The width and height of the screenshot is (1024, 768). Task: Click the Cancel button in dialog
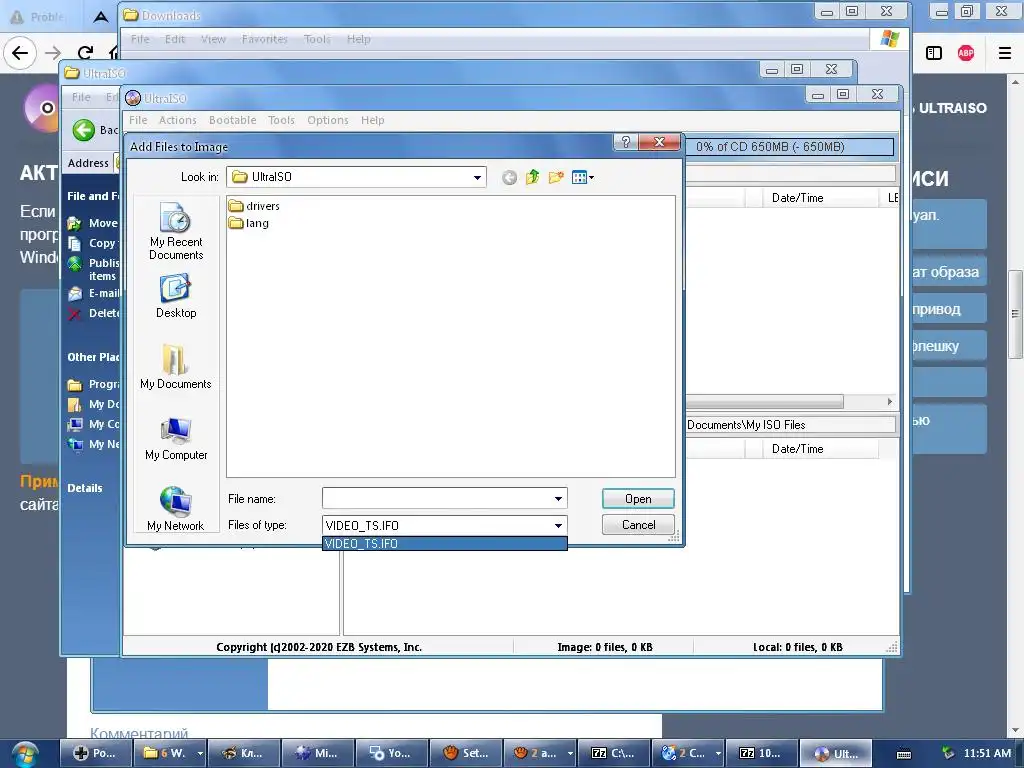638,524
